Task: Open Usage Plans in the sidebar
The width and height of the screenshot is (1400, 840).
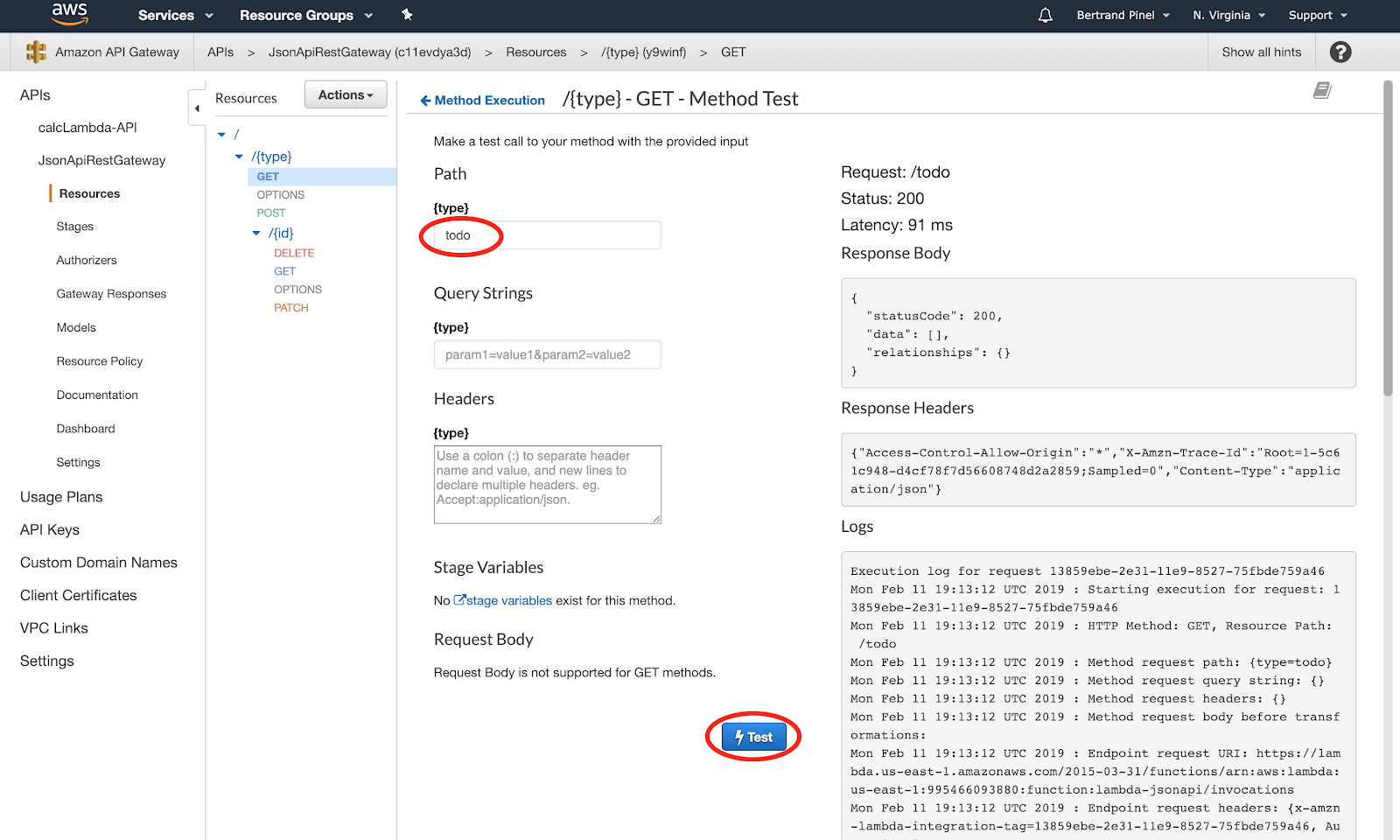Action: click(x=61, y=497)
